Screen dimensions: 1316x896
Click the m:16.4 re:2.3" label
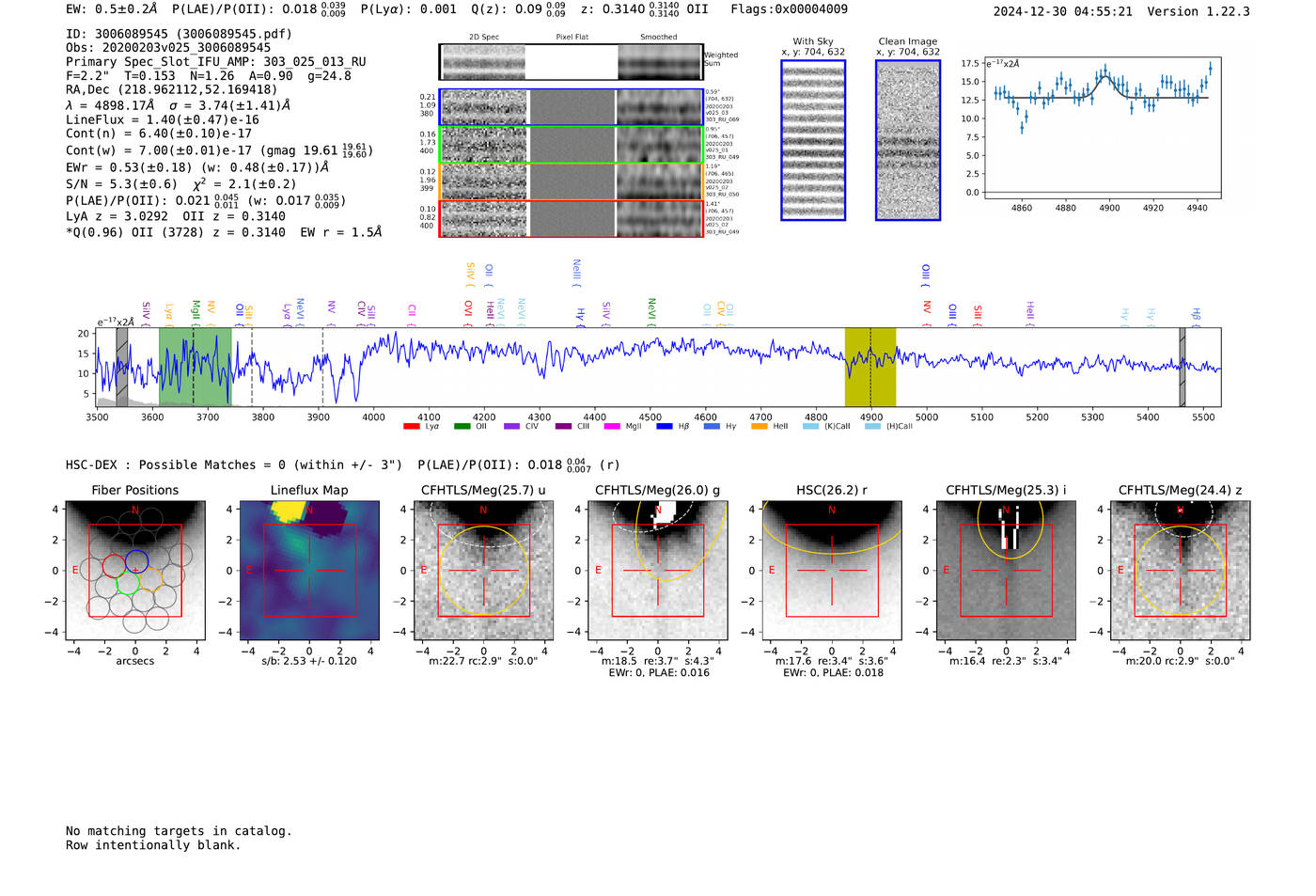tap(1006, 662)
